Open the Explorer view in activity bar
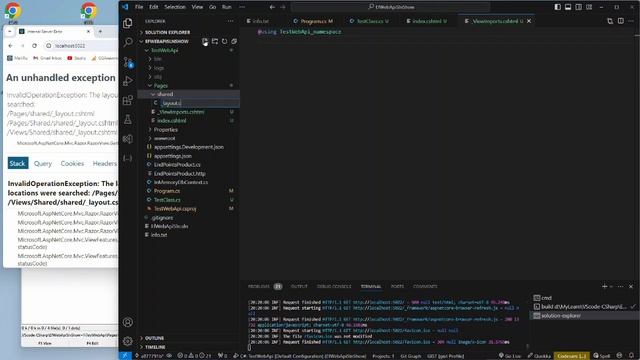640x360 pixels. pyautogui.click(x=128, y=23)
